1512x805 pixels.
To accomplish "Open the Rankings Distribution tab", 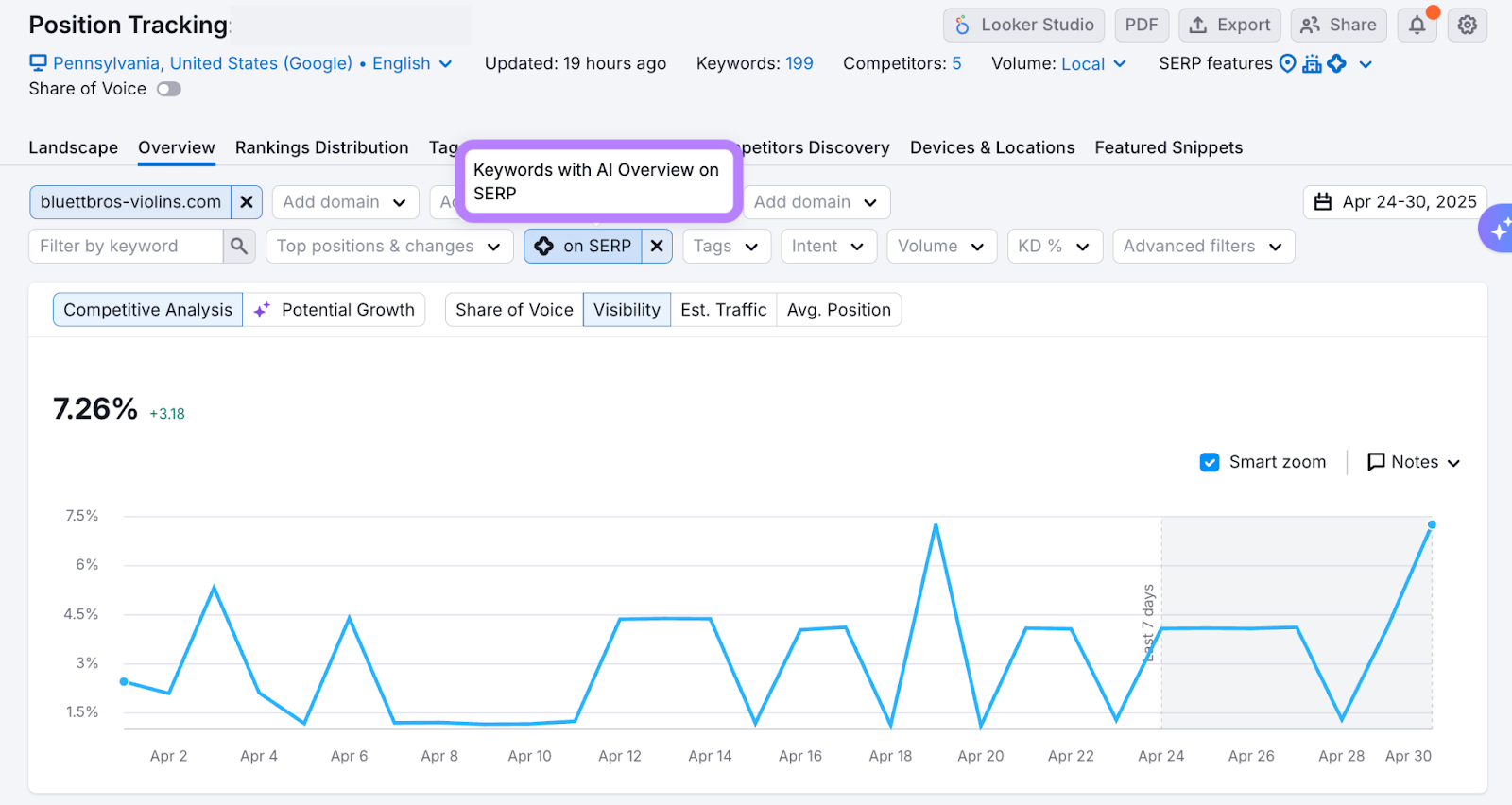I will pos(322,147).
